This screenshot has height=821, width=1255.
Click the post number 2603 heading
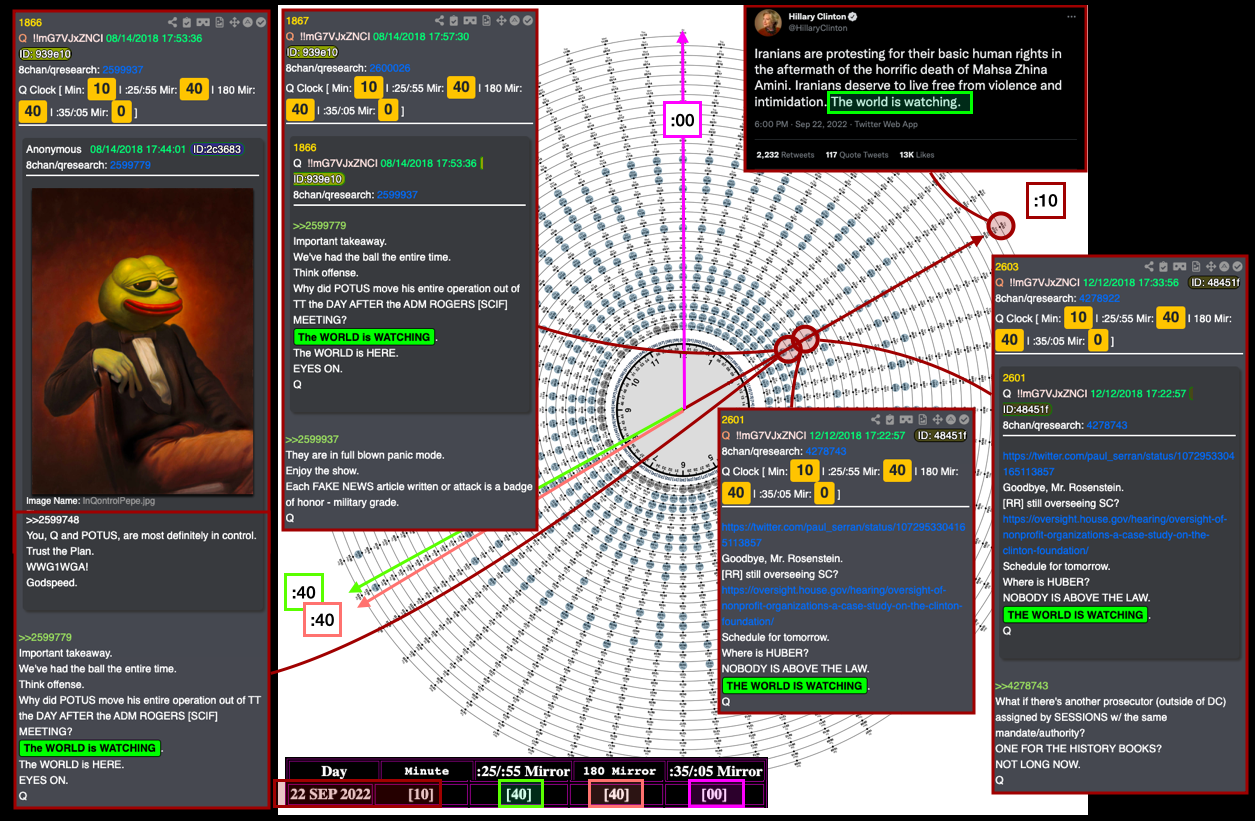pyautogui.click(x=1007, y=267)
